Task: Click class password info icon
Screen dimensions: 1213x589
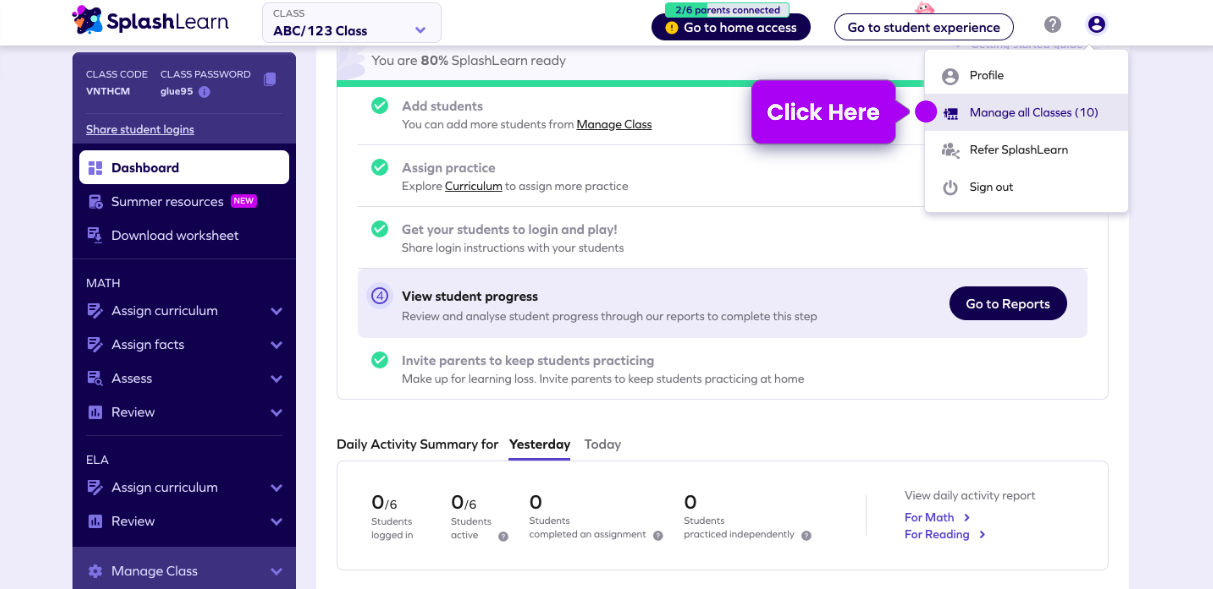Action: coord(204,92)
